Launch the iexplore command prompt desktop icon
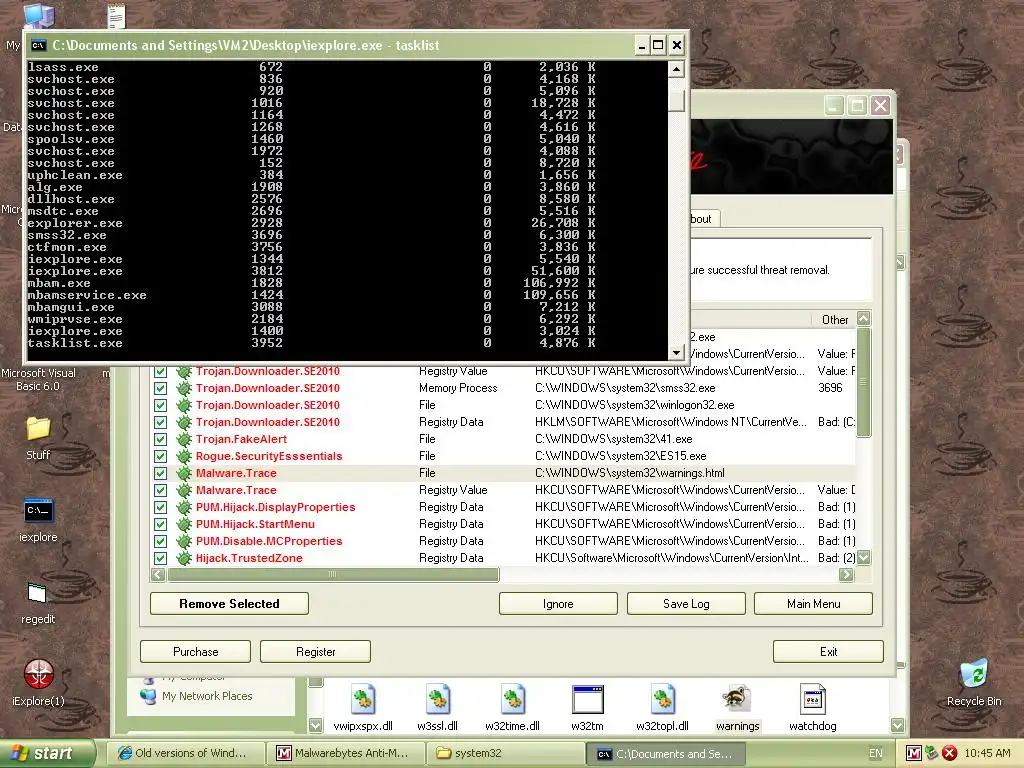 tap(38, 520)
